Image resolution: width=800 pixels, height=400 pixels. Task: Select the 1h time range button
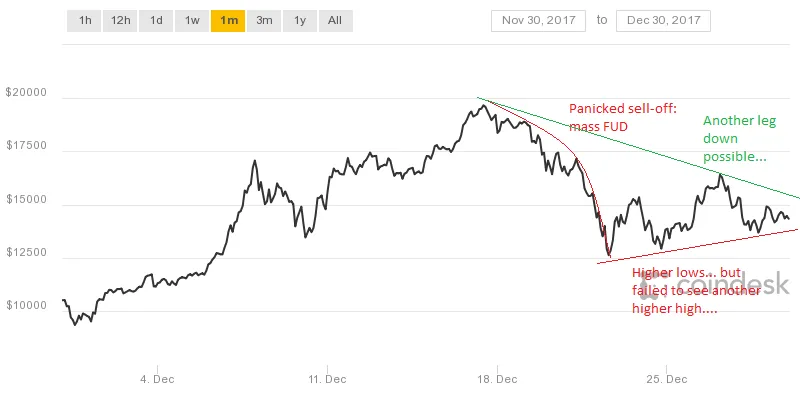click(x=84, y=21)
